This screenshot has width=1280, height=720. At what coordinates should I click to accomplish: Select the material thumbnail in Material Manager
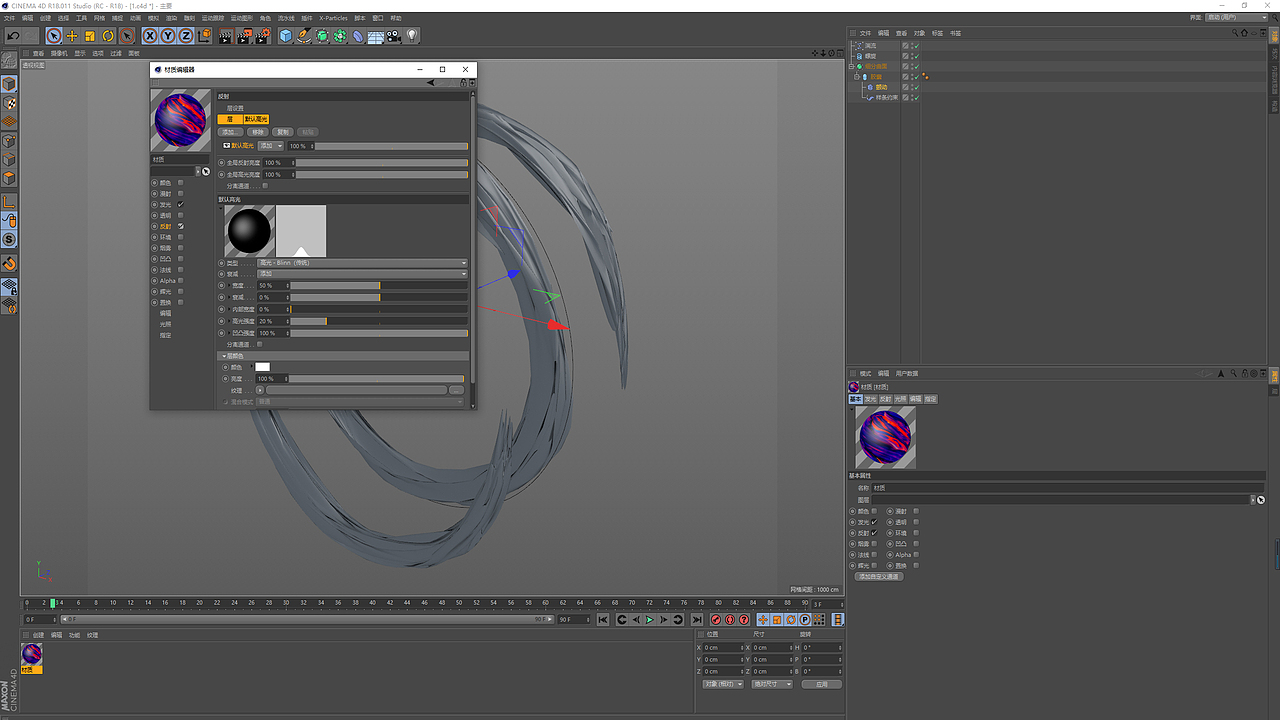tap(32, 654)
